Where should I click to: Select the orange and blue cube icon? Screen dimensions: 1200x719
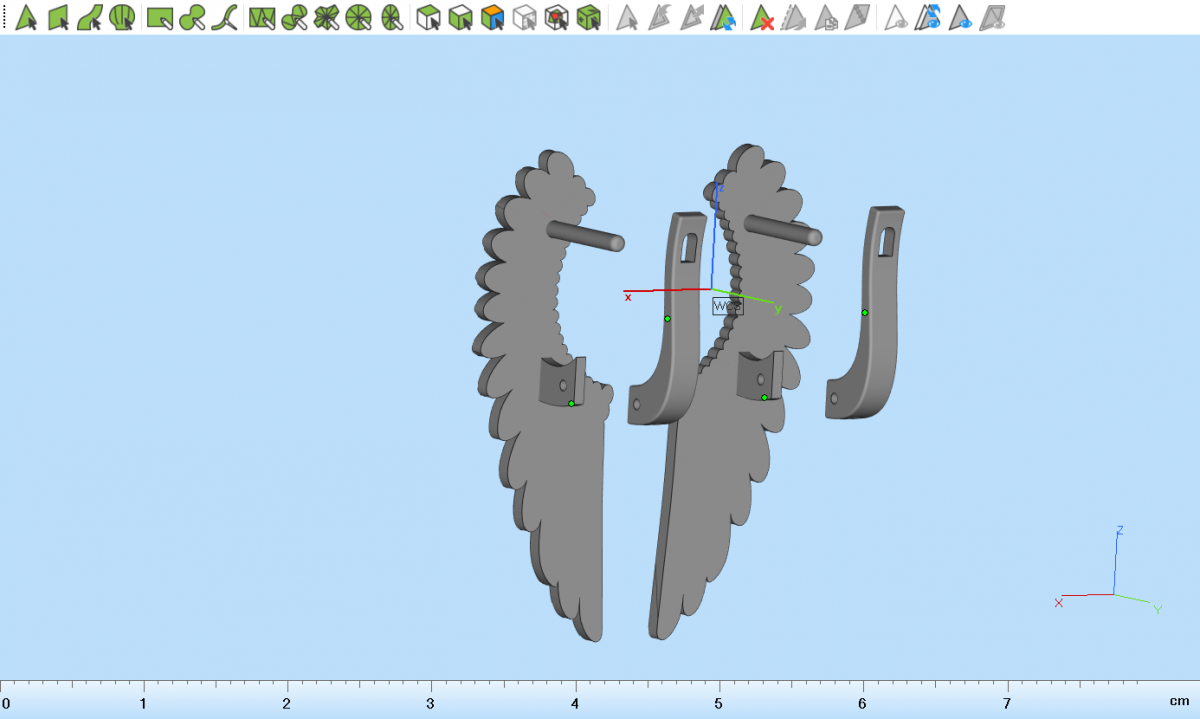[492, 17]
